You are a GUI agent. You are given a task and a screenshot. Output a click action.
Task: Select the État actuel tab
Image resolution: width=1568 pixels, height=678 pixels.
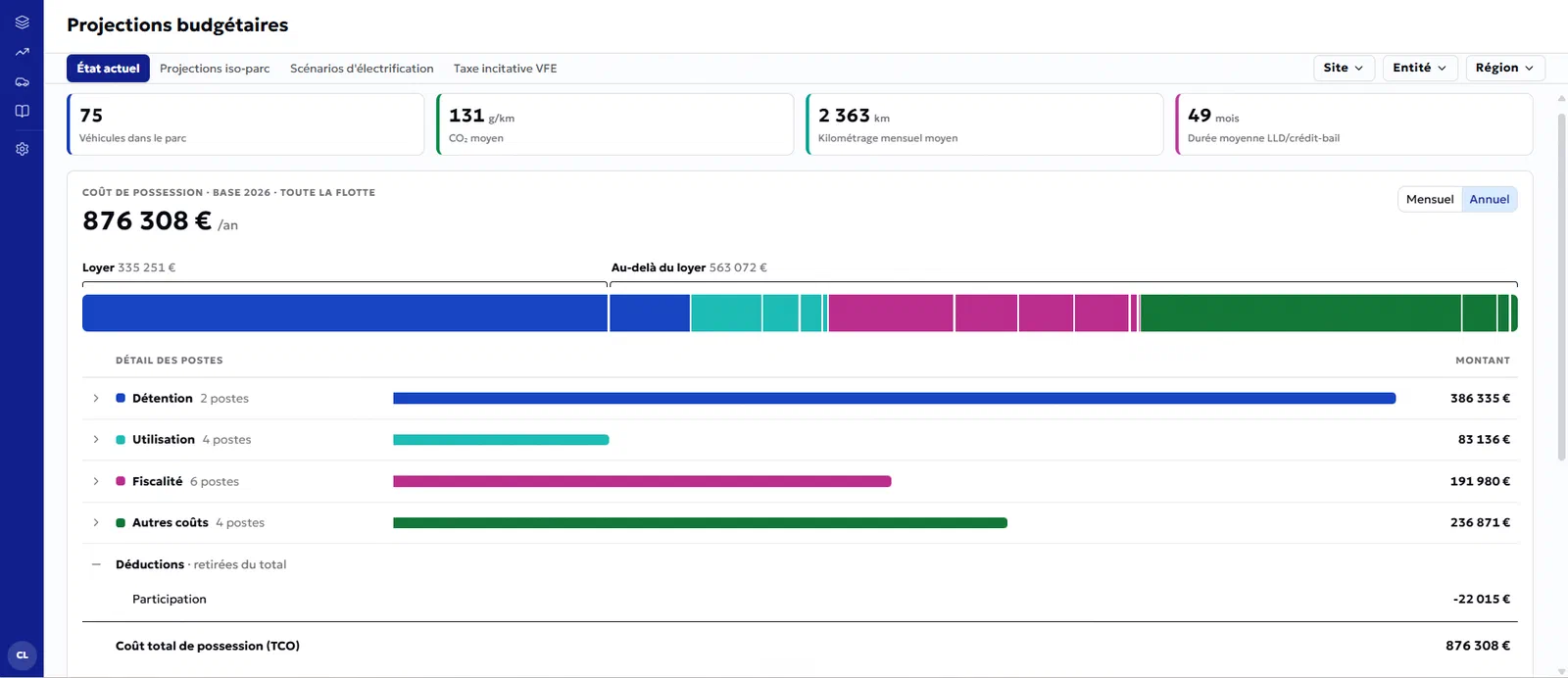(x=108, y=69)
